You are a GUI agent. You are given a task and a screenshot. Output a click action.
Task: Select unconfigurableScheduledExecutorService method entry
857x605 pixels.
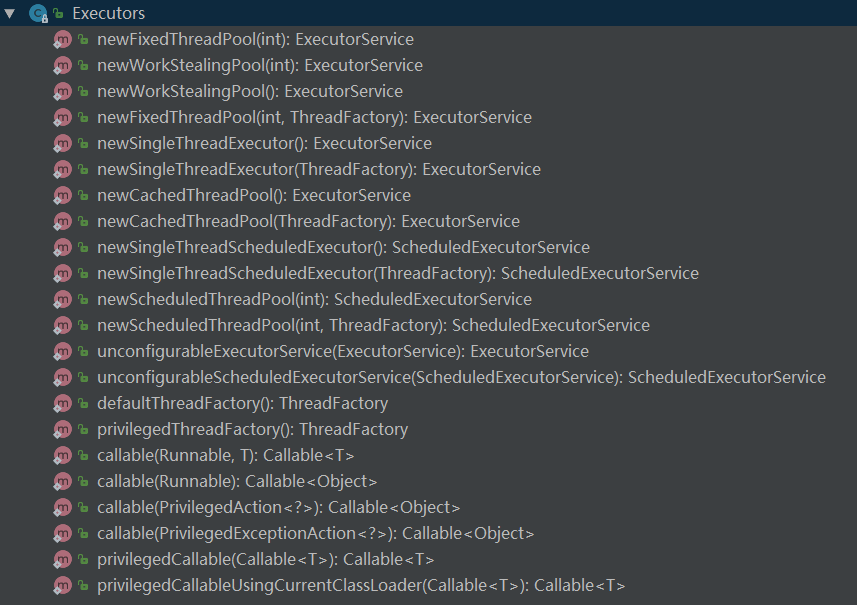click(x=461, y=377)
